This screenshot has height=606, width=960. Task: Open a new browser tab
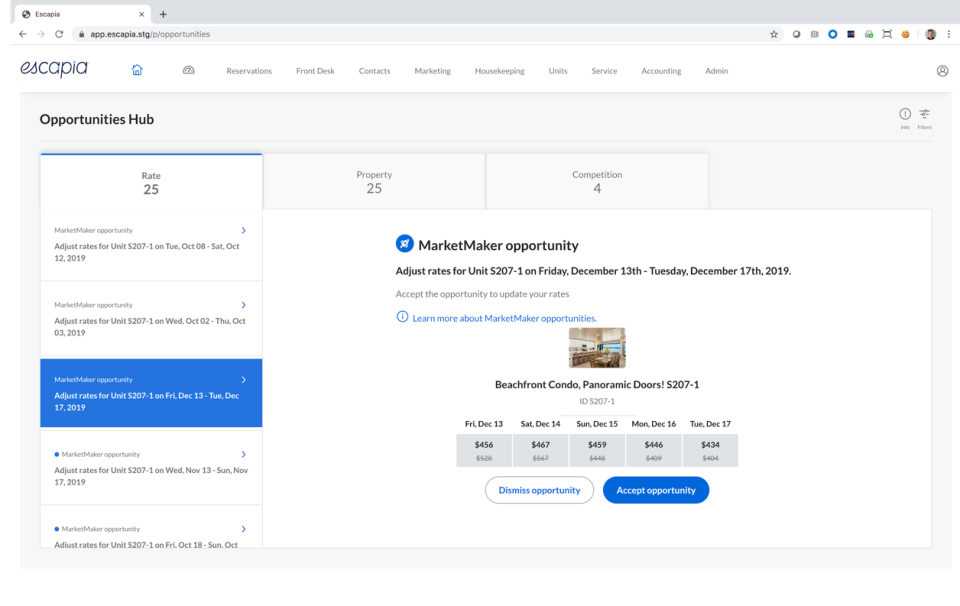[163, 14]
